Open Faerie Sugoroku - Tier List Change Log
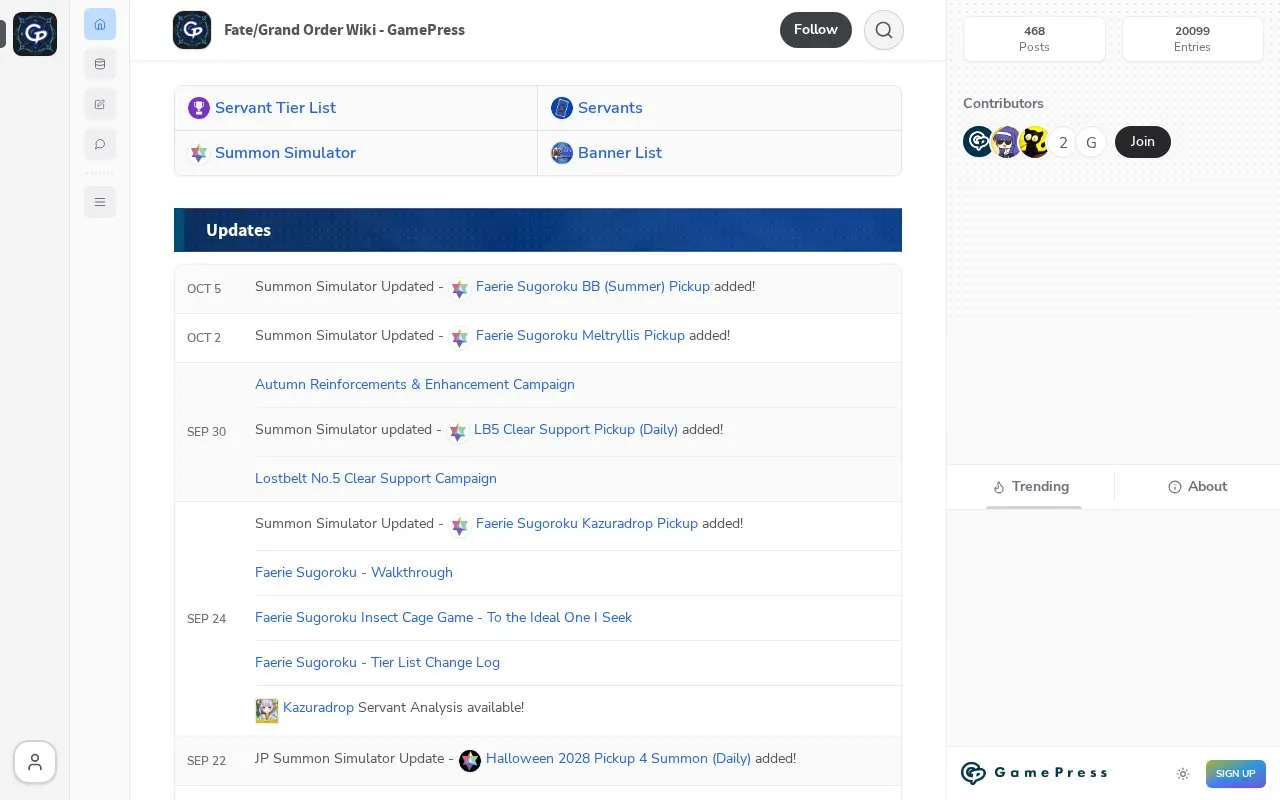This screenshot has height=800, width=1280. [377, 663]
